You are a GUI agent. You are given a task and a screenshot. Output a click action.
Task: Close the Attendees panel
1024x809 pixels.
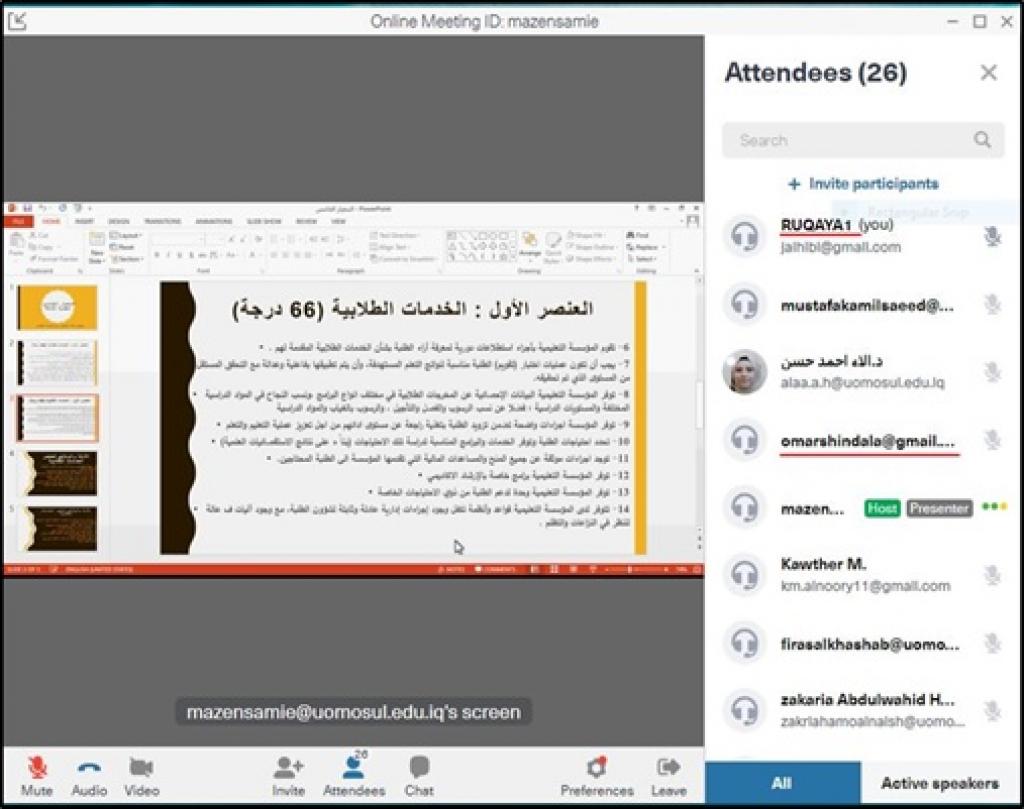coord(988,73)
